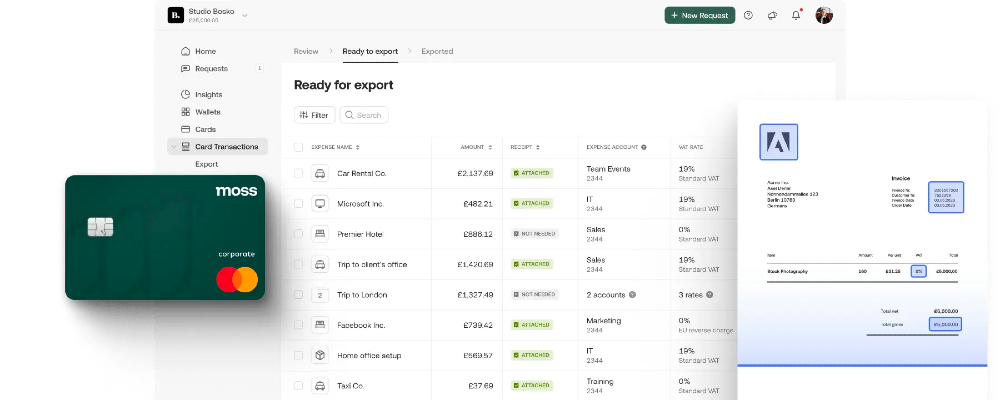Image resolution: width=1000 pixels, height=400 pixels.
Task: Check the select-all header checkbox
Action: [x=298, y=147]
